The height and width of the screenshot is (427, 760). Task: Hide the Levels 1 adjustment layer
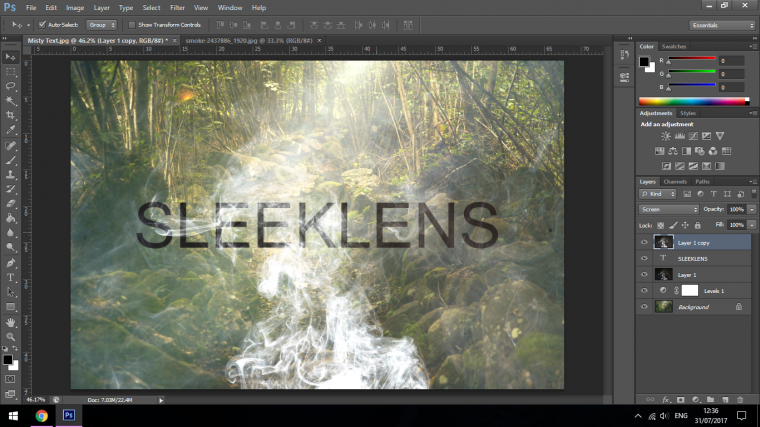click(644, 290)
